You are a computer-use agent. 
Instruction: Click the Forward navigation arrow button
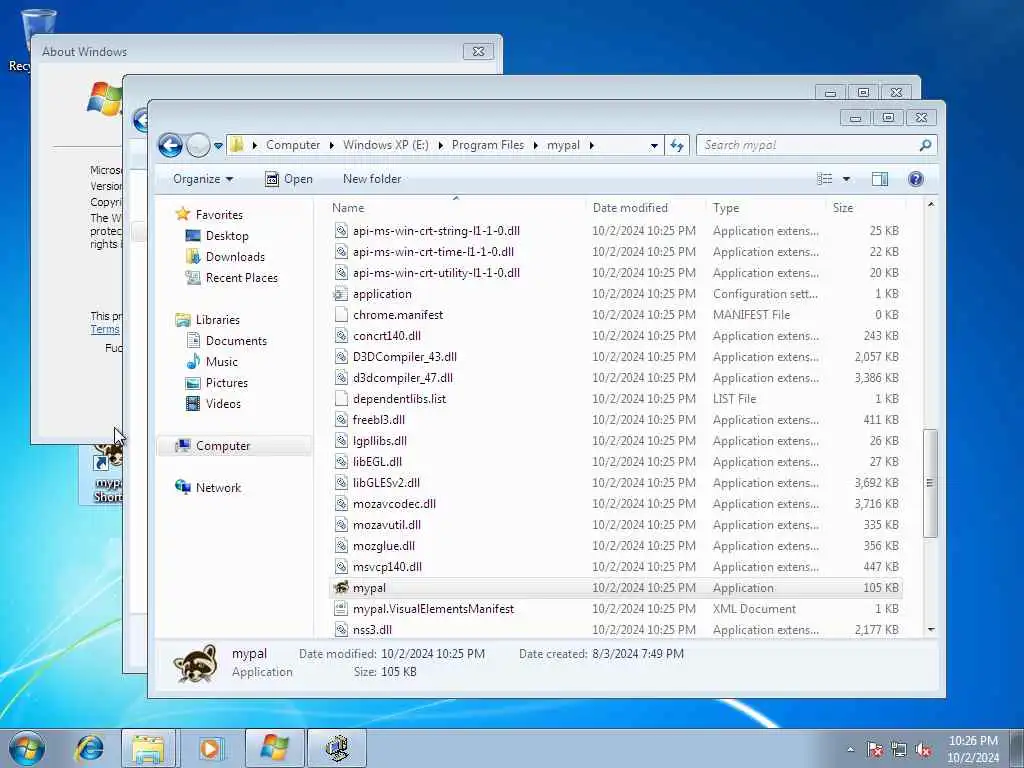[x=197, y=145]
